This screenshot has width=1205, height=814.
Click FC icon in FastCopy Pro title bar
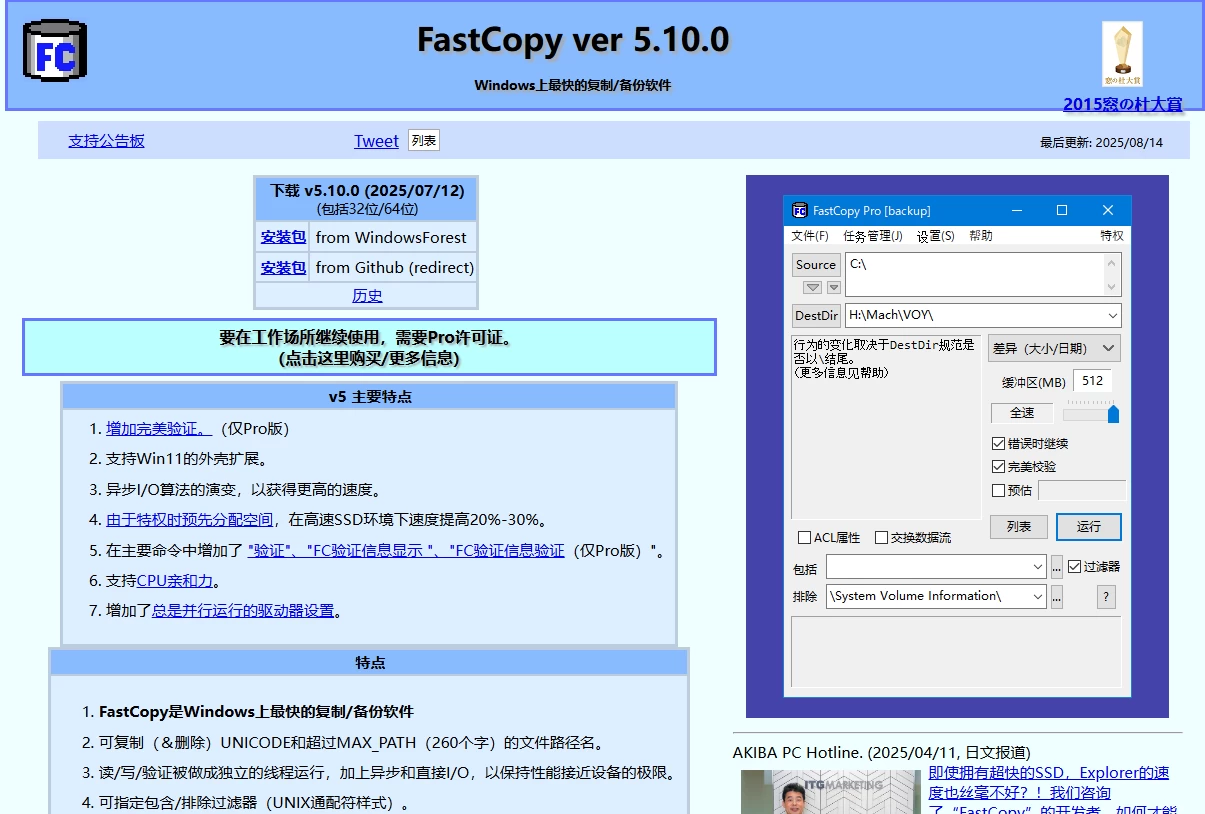pyautogui.click(x=800, y=210)
